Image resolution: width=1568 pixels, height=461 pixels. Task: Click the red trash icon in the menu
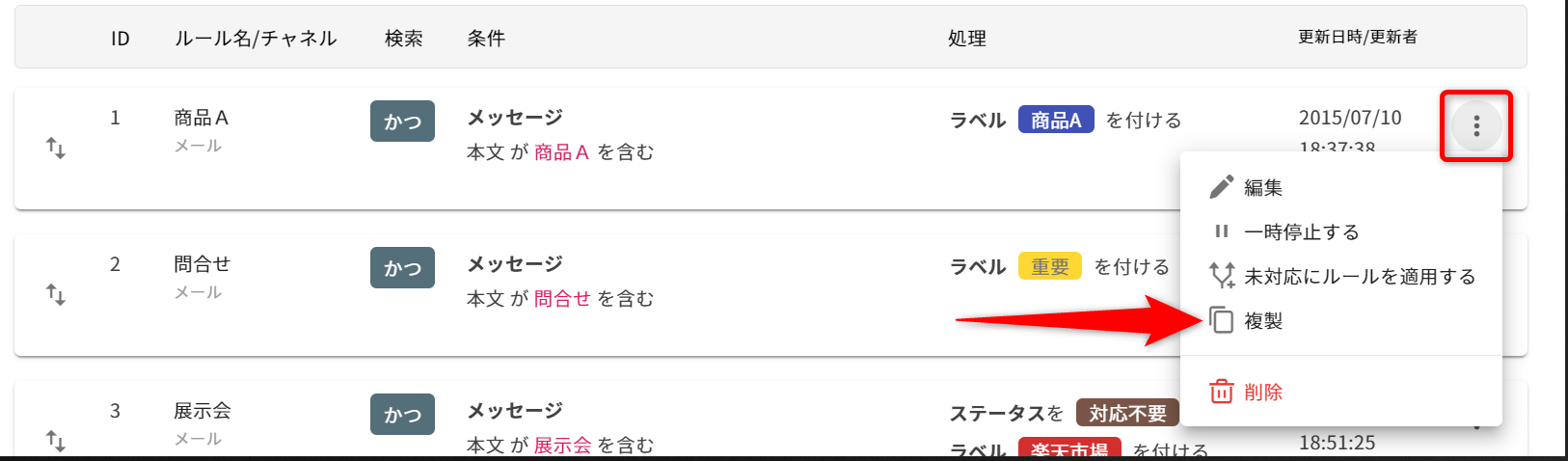tap(1222, 392)
